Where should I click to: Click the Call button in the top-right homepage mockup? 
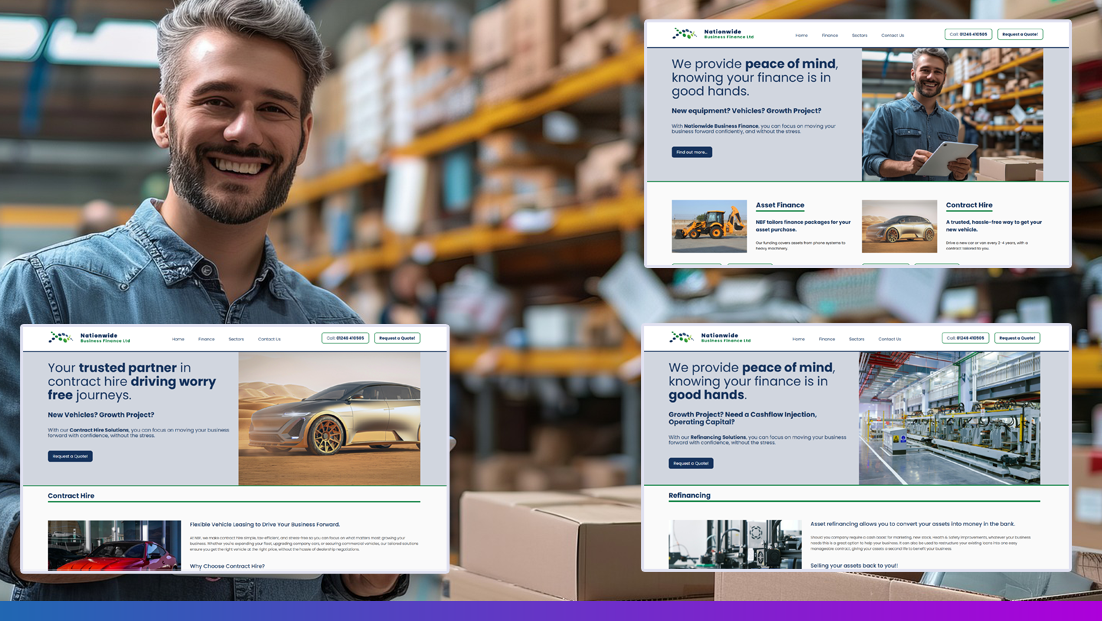click(968, 34)
